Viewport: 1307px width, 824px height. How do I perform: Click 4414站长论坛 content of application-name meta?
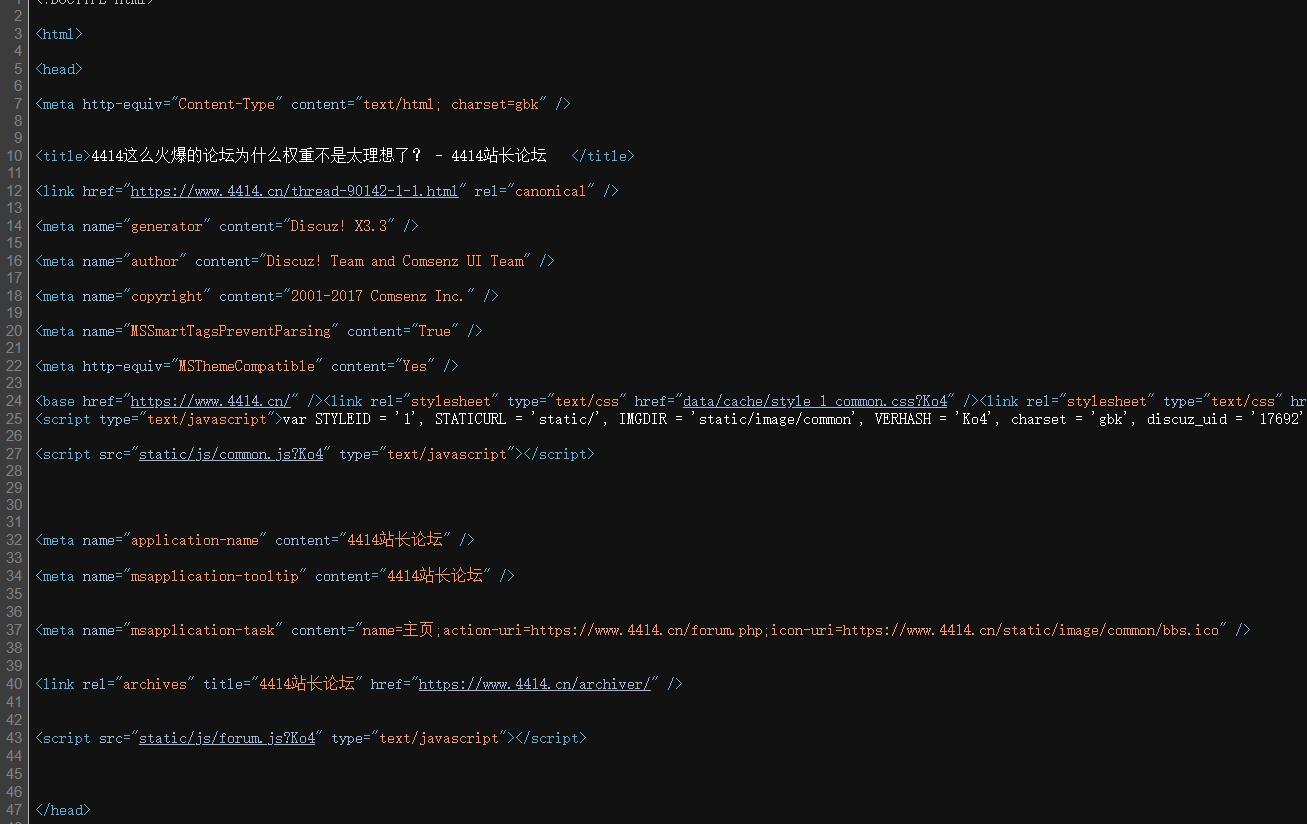394,540
